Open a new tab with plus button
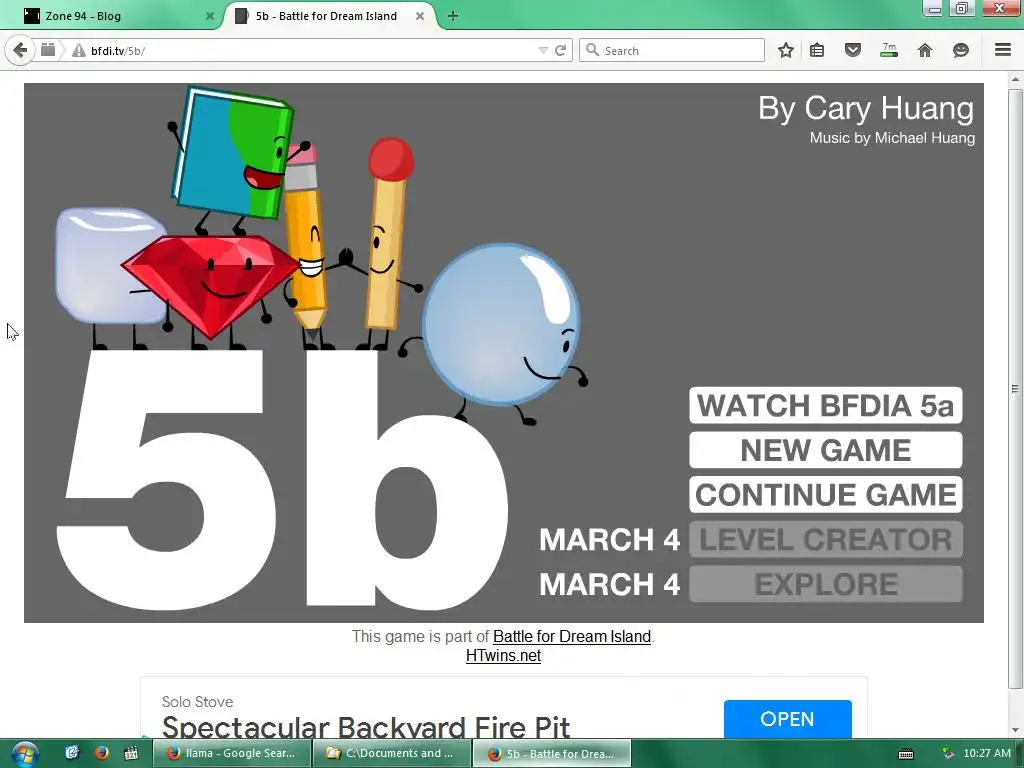 tap(453, 16)
